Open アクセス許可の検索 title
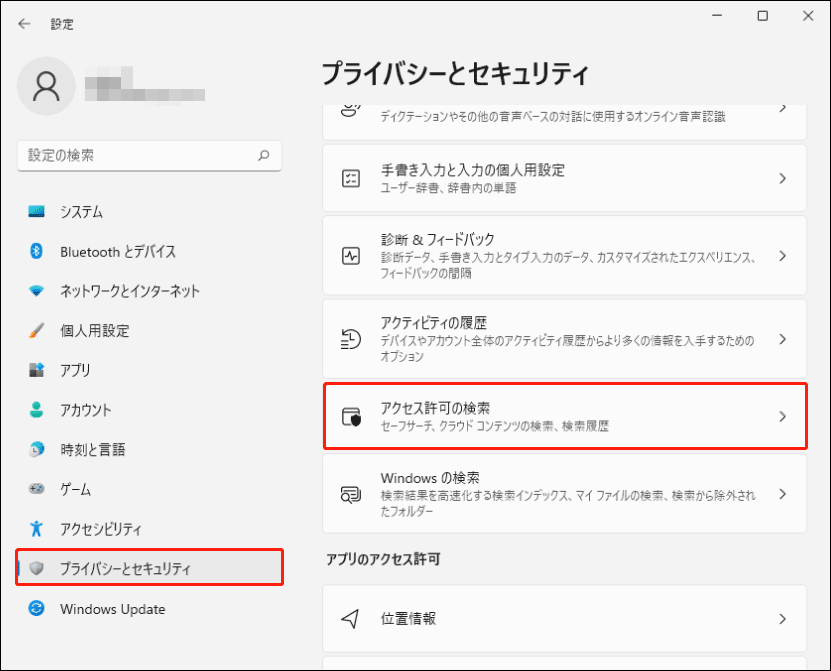The width and height of the screenshot is (831, 671). point(435,408)
